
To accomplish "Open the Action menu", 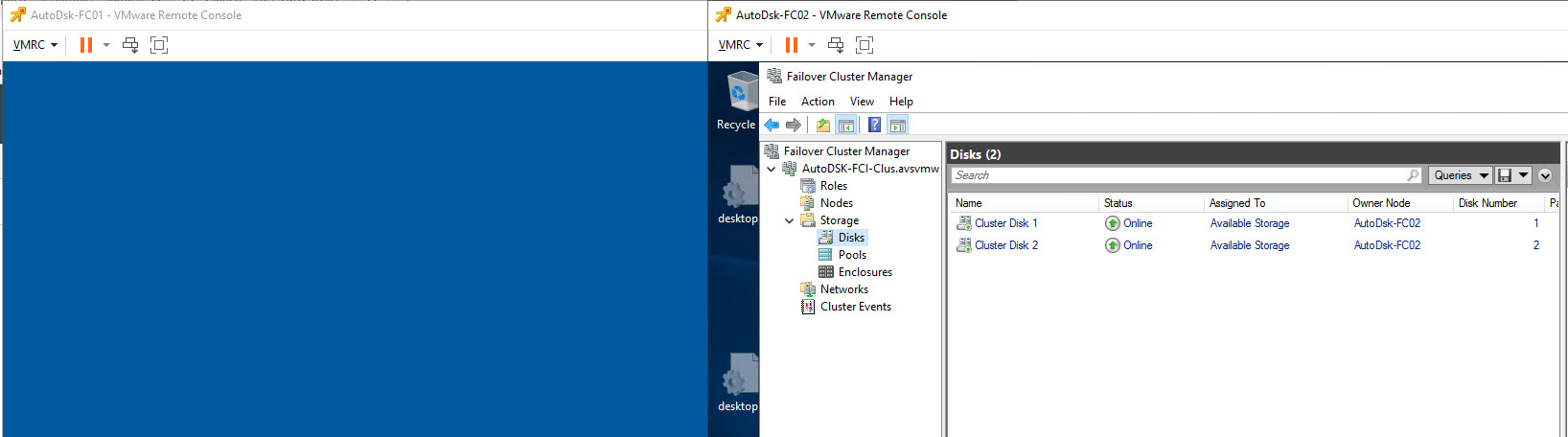I will 818,102.
